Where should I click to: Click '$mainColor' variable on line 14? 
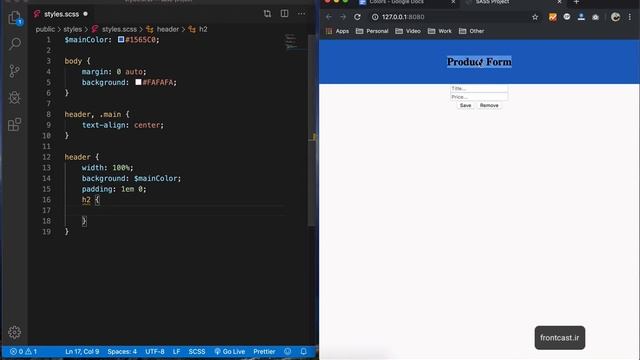pos(156,178)
